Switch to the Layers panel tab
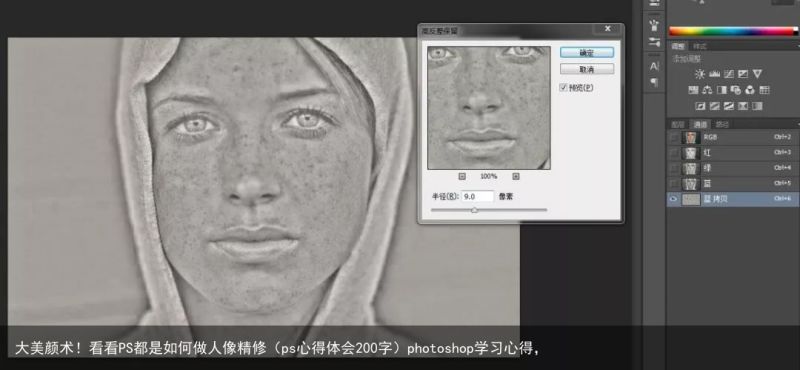Image resolution: width=800 pixels, height=370 pixels. click(x=678, y=124)
